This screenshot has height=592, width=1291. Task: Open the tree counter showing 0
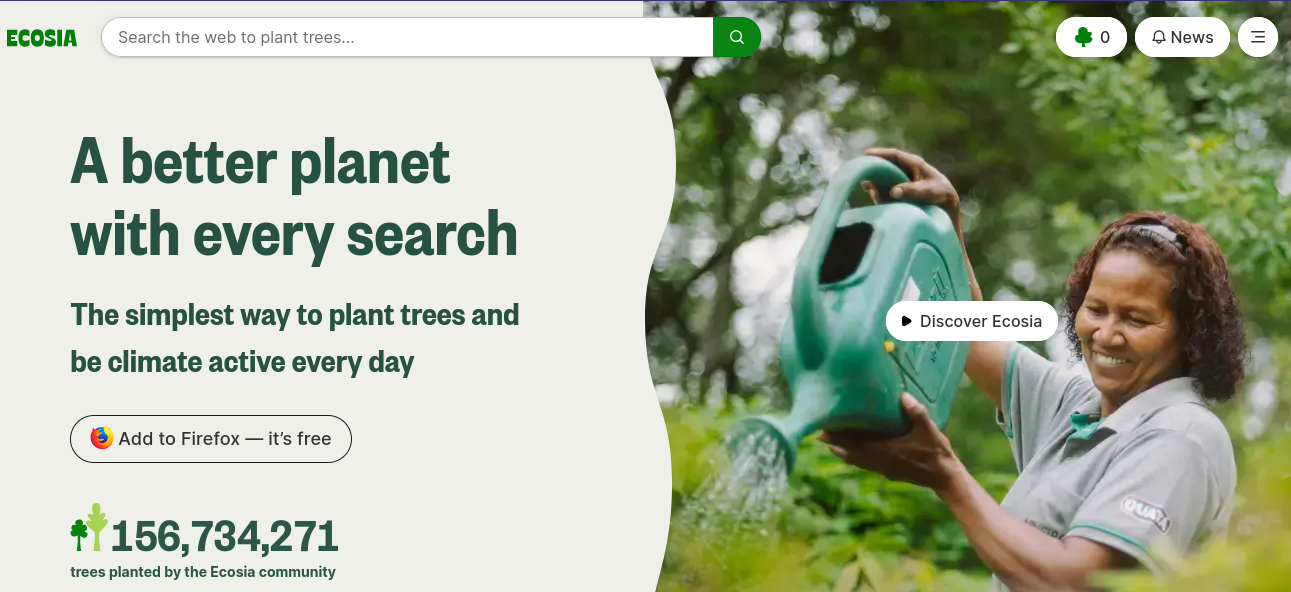1091,37
